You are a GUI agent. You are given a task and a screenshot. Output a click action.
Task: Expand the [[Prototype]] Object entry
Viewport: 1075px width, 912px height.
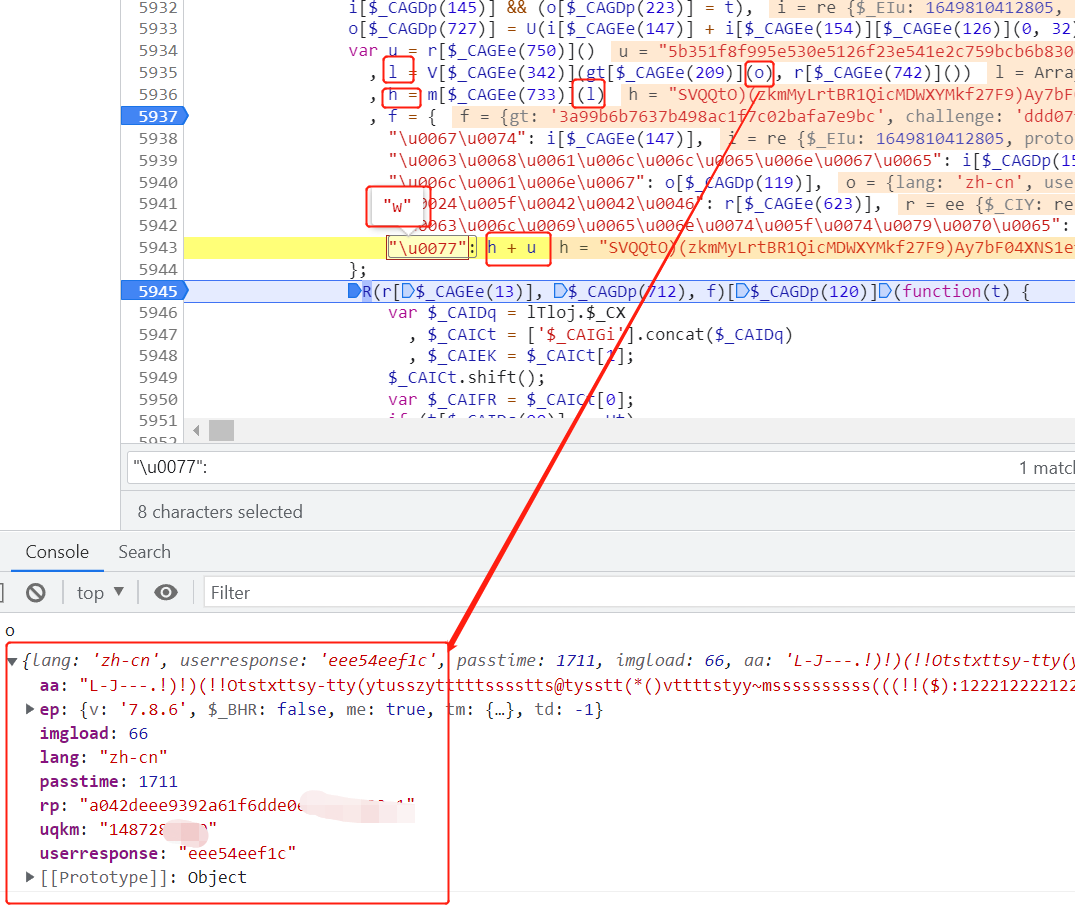[29, 877]
